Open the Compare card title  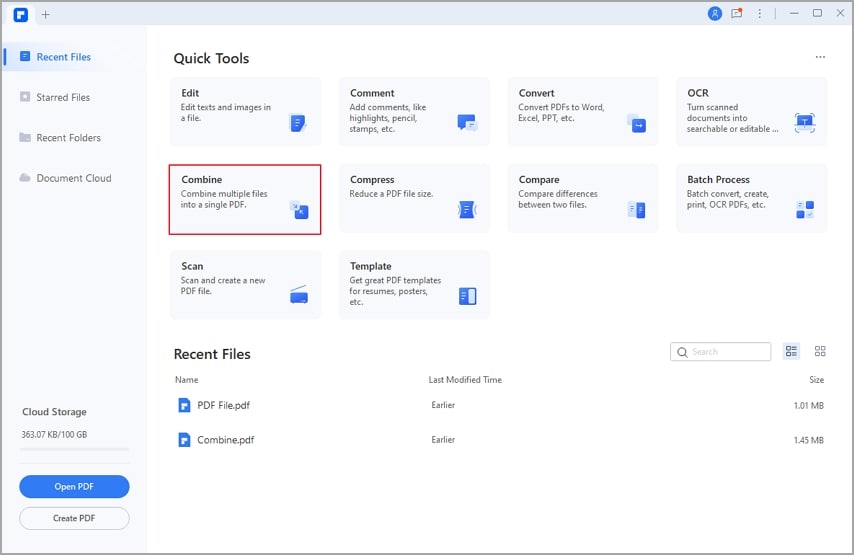pyautogui.click(x=539, y=180)
